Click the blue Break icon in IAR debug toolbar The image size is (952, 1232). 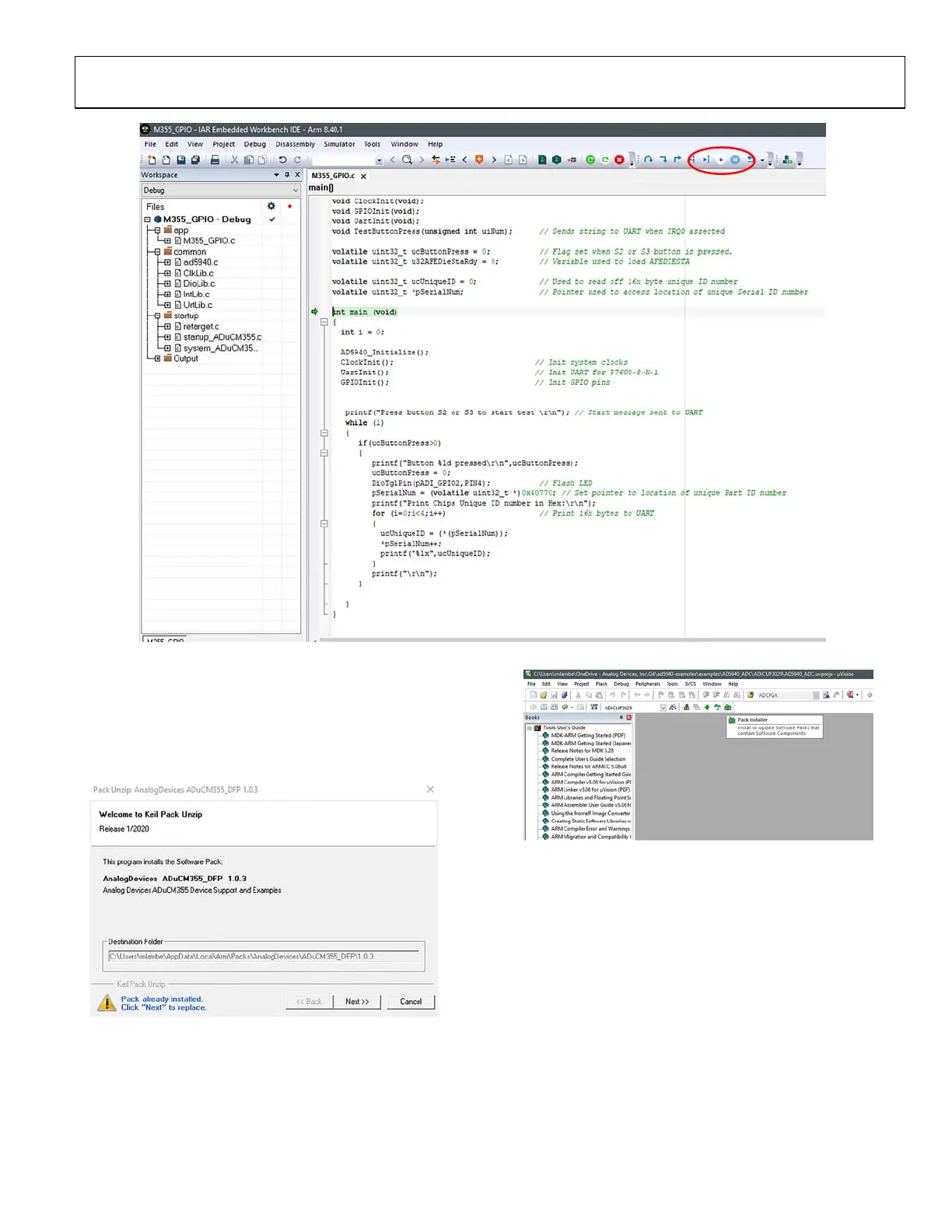[x=735, y=160]
